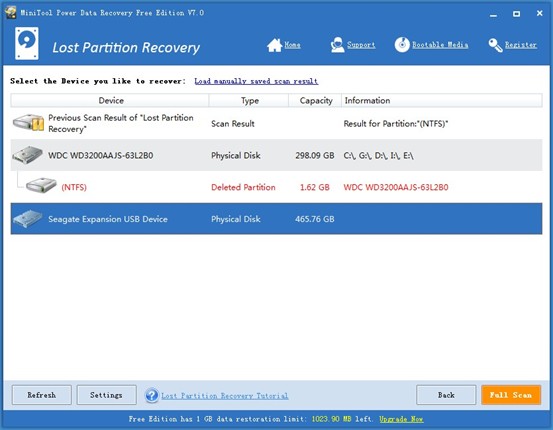Click the MiniTool app icon in title bar
Screen dimensions: 553x430
[10, 12]
